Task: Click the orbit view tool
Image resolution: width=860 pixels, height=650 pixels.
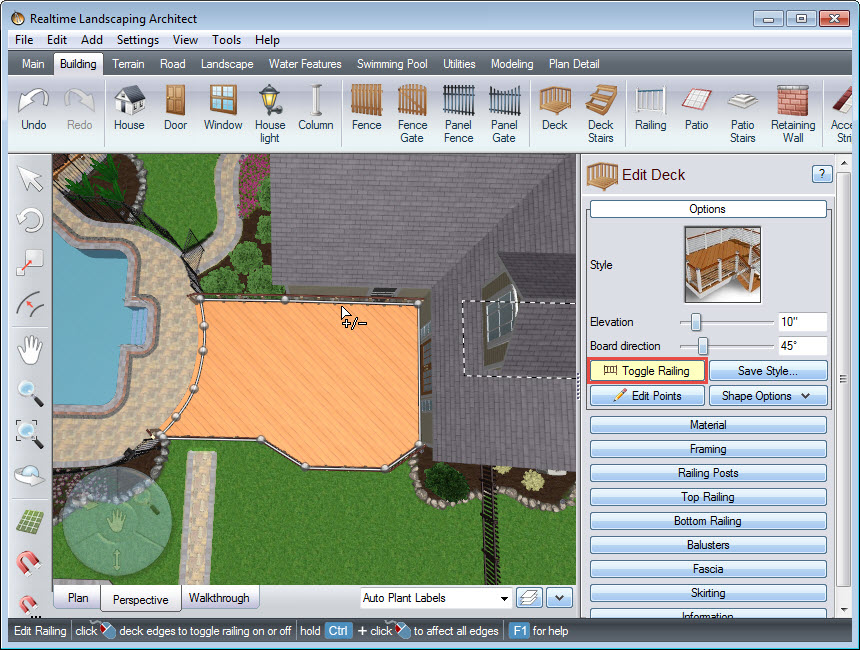Action: pyautogui.click(x=30, y=476)
